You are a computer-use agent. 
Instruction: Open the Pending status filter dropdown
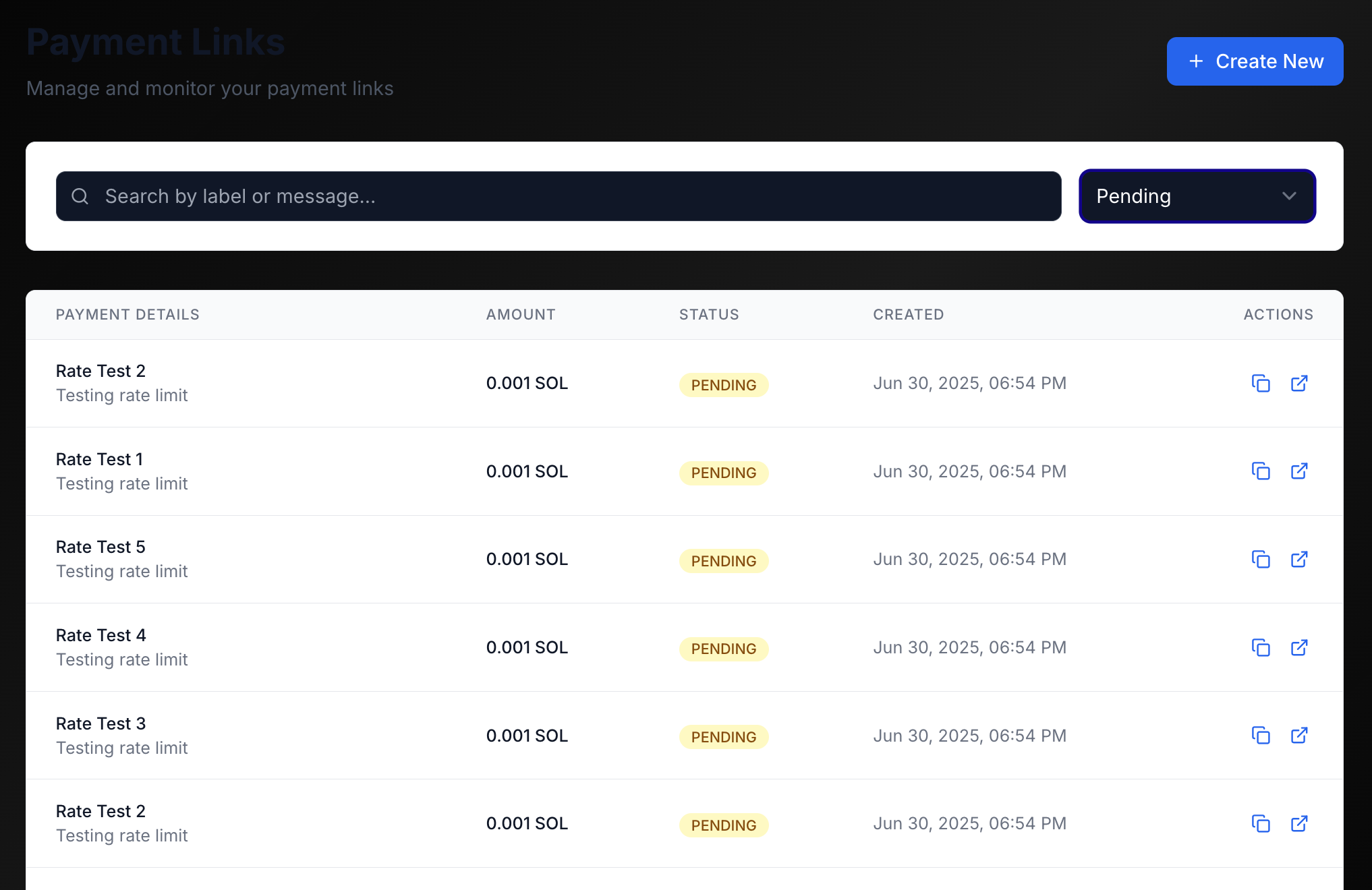pos(1197,196)
